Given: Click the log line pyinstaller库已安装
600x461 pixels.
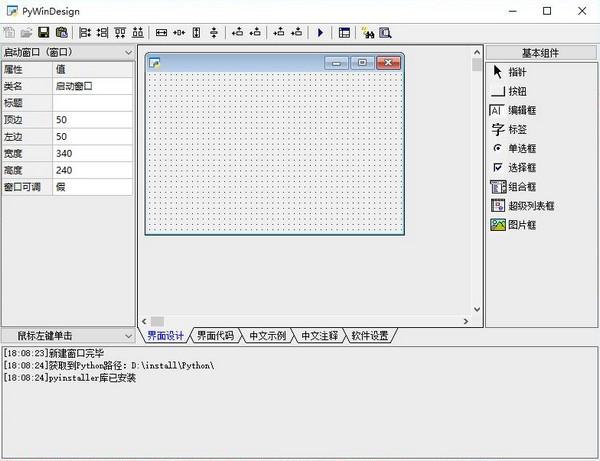Looking at the screenshot, I should tap(70, 378).
